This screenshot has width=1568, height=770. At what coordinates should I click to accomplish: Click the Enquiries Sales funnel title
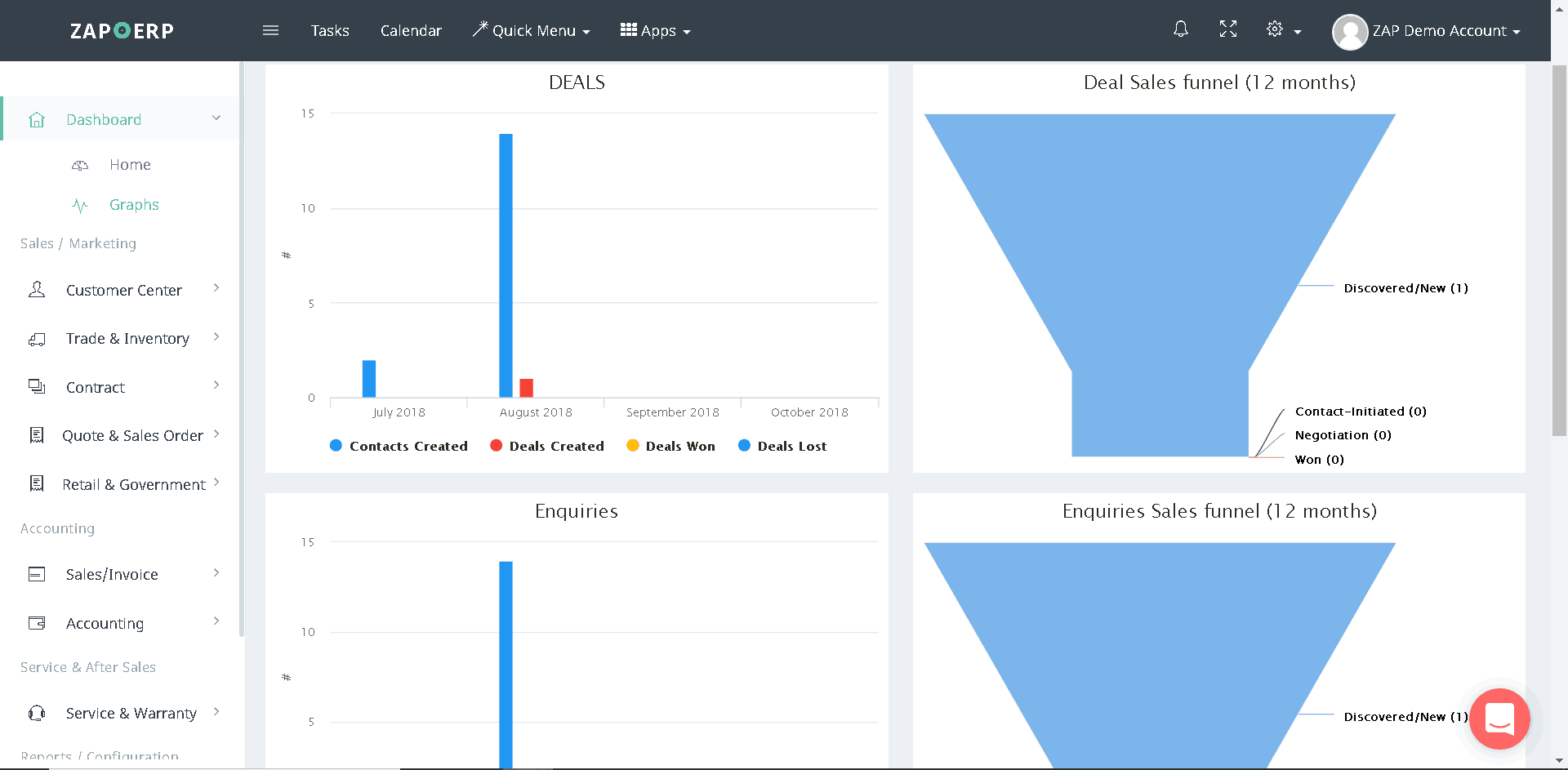[x=1219, y=511]
